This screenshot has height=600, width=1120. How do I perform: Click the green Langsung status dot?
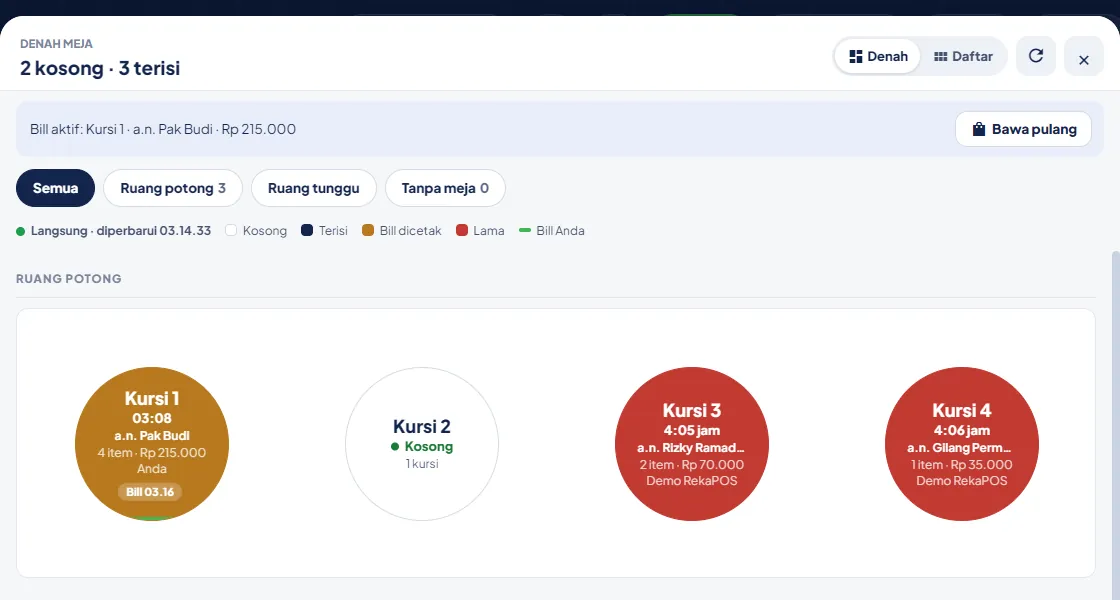click(21, 231)
